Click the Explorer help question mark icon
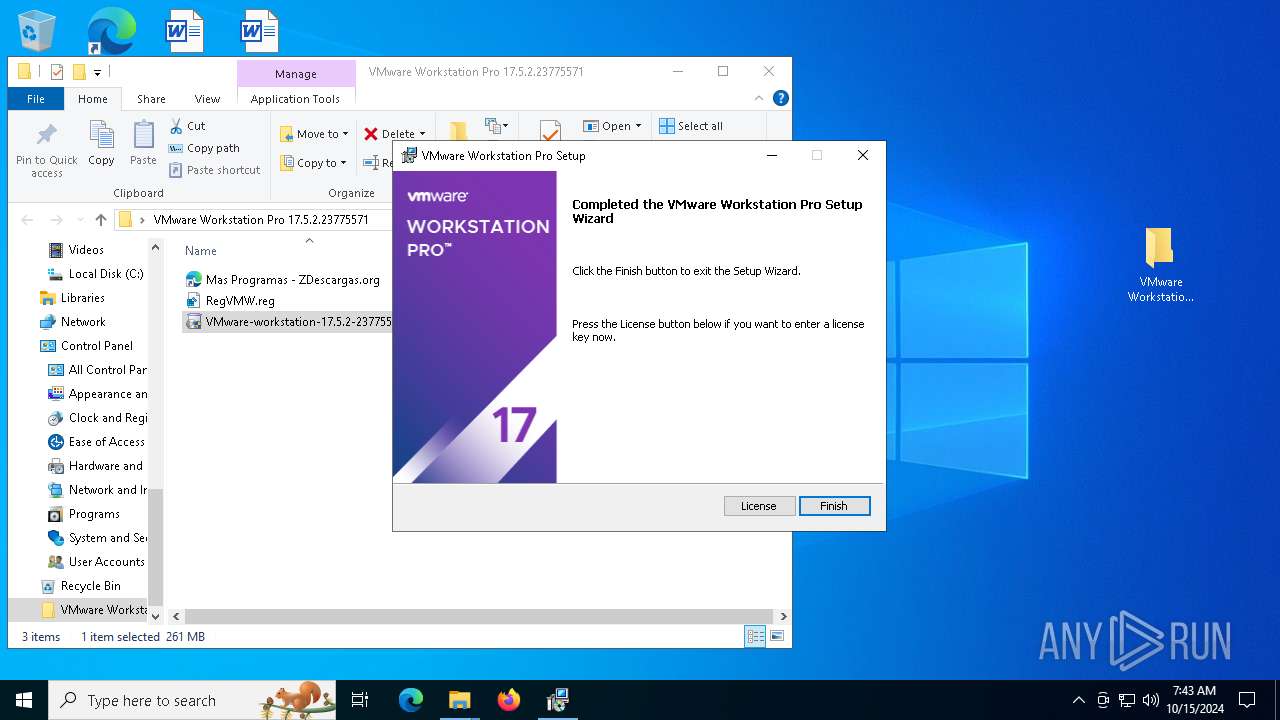This screenshot has width=1280, height=720. 781,98
